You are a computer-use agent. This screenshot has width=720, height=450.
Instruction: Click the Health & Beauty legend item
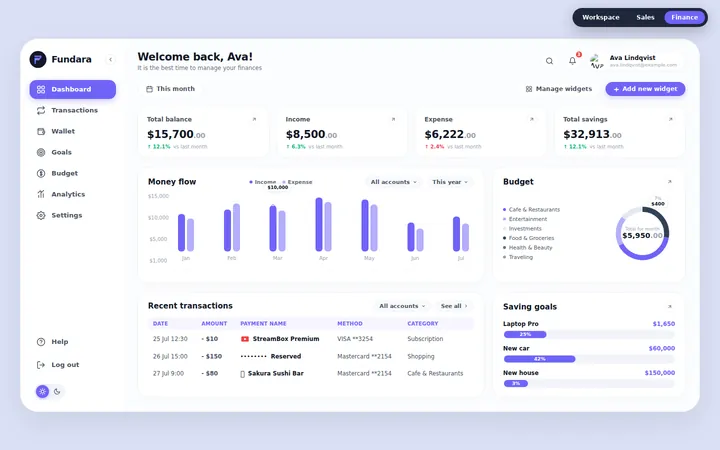[x=528, y=248]
